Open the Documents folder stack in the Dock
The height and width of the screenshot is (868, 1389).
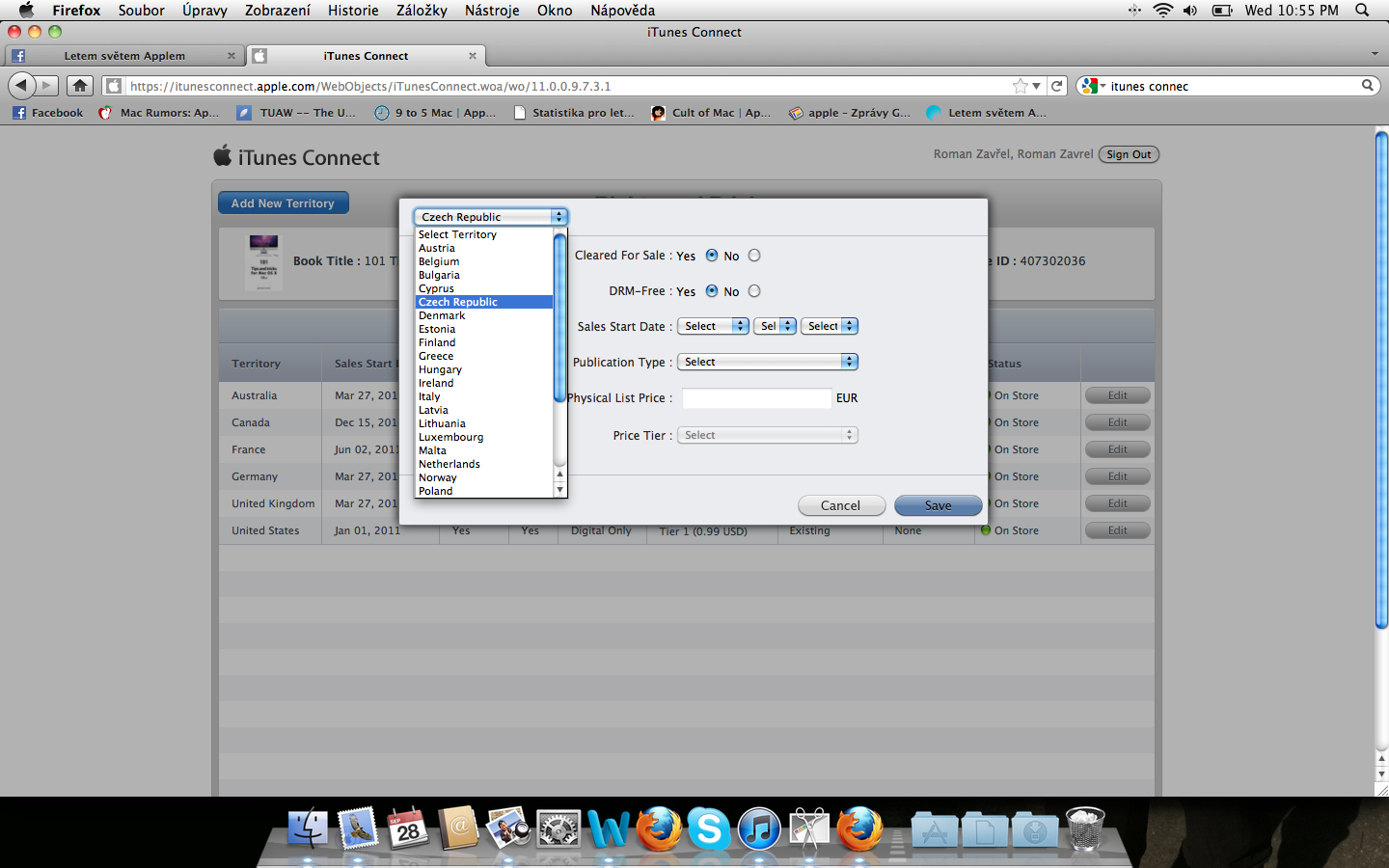[985, 828]
